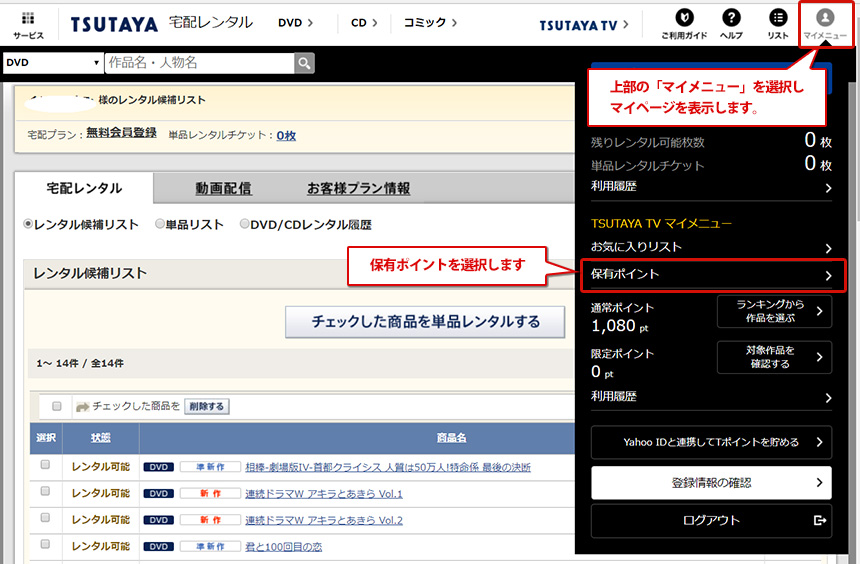Open 君と100回目の恋 title link
The height and width of the screenshot is (564, 860).
pos(284,547)
